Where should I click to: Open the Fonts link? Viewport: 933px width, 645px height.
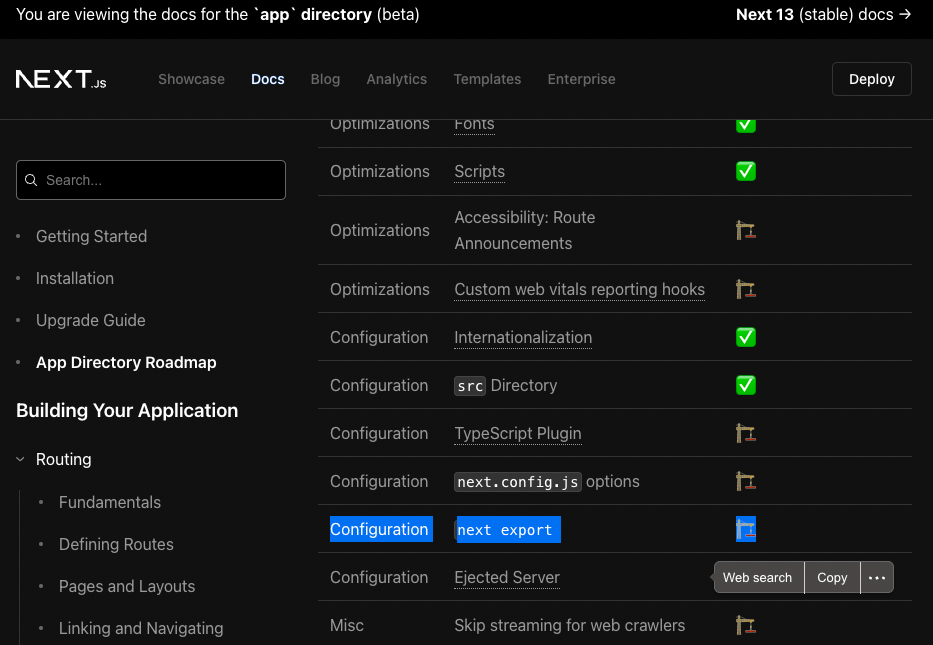(x=474, y=125)
